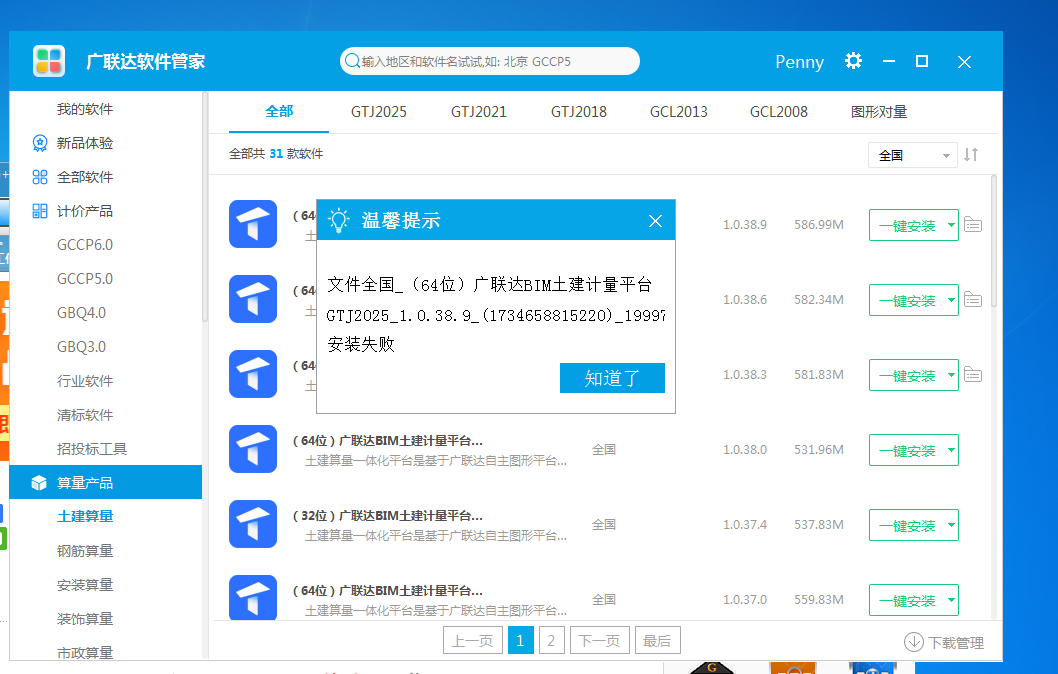Click the 上一页 pagination button
This screenshot has height=674, width=1058.
(472, 640)
